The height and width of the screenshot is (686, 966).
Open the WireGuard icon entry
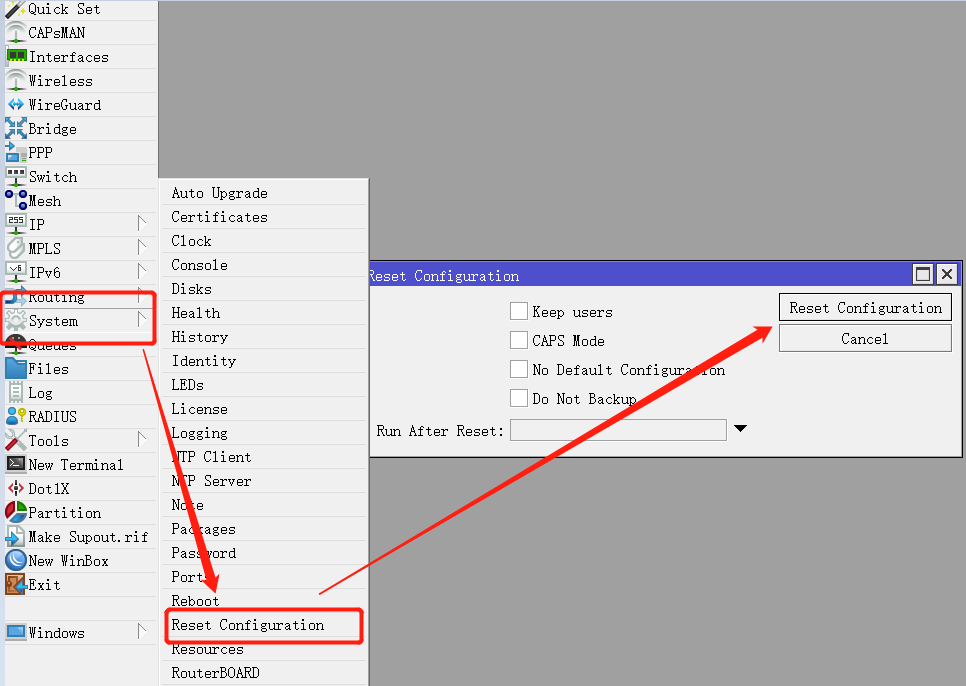coord(15,105)
